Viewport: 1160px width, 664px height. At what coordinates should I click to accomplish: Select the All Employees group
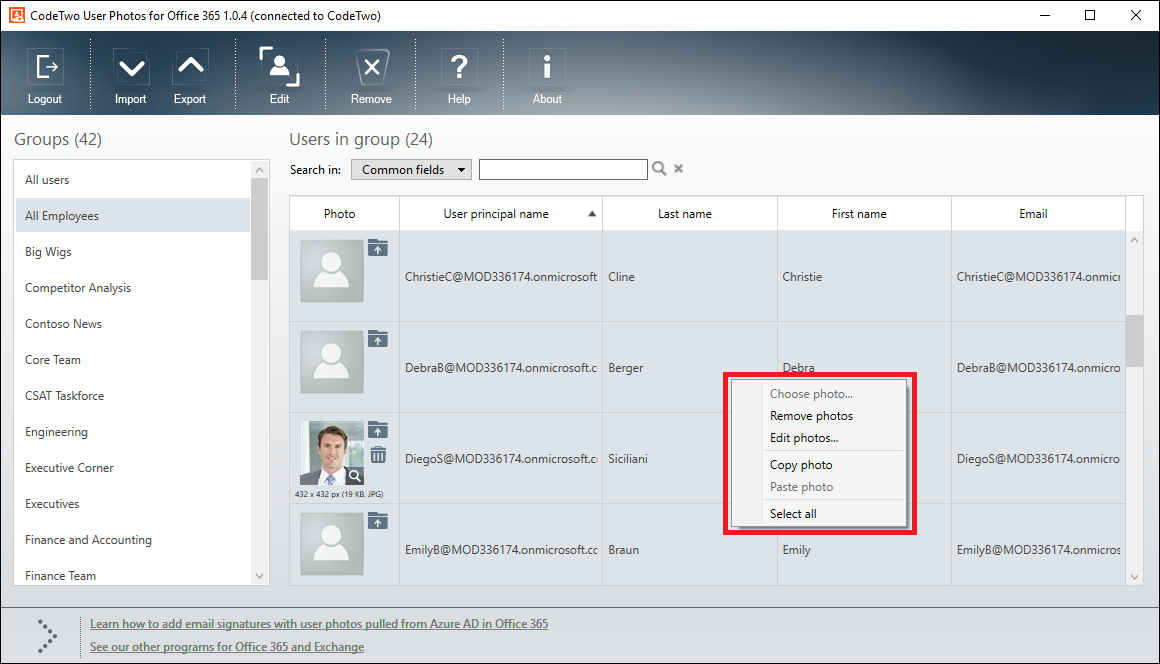point(133,216)
